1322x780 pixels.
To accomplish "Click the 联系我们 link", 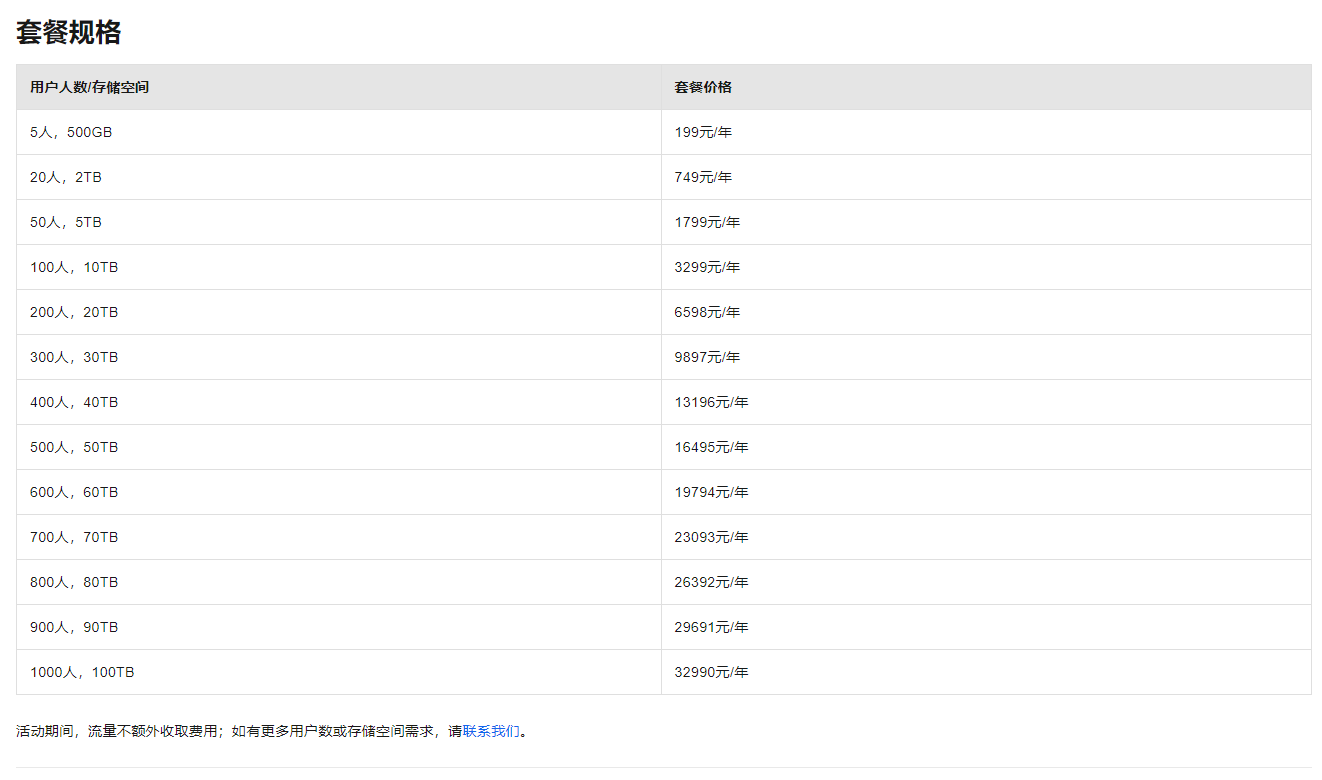I will tap(491, 731).
